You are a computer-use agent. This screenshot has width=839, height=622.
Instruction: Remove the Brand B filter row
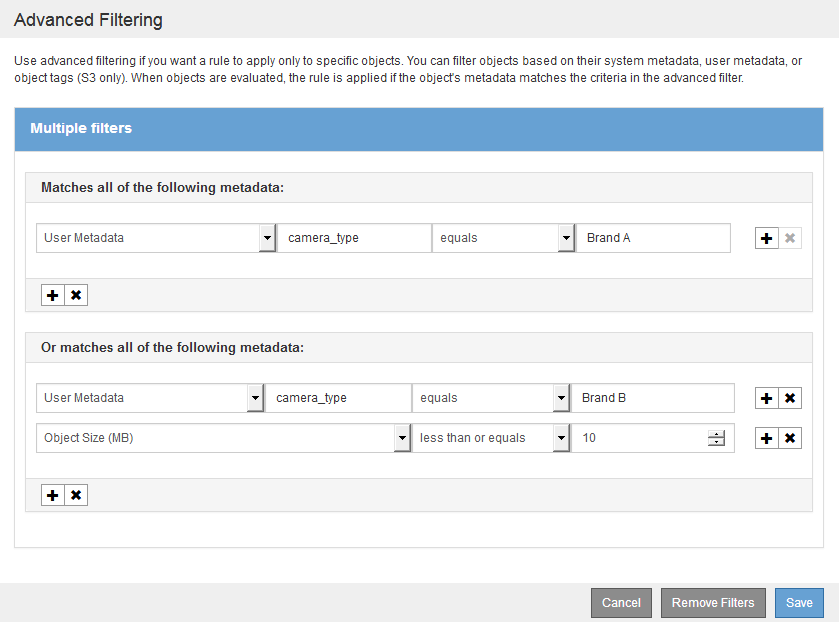point(790,398)
